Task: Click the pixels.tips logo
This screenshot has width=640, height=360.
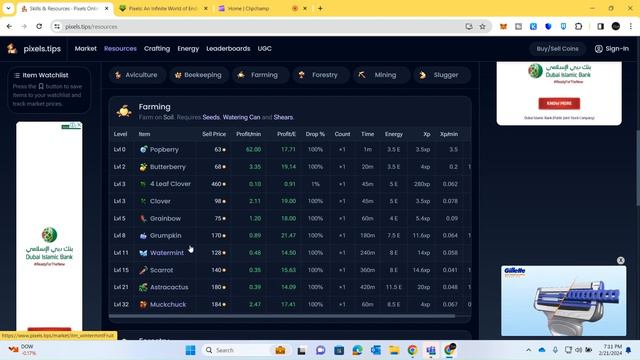Action: (34, 49)
